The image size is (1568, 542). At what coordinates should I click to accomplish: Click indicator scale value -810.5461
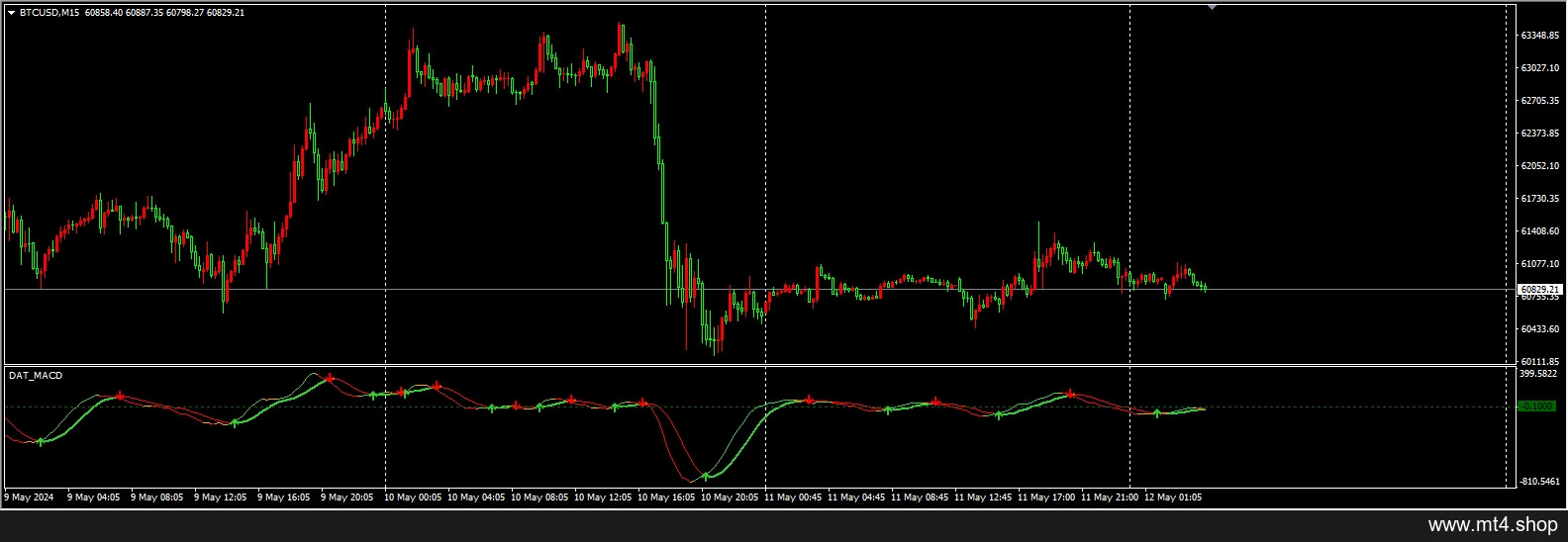[x=1538, y=482]
